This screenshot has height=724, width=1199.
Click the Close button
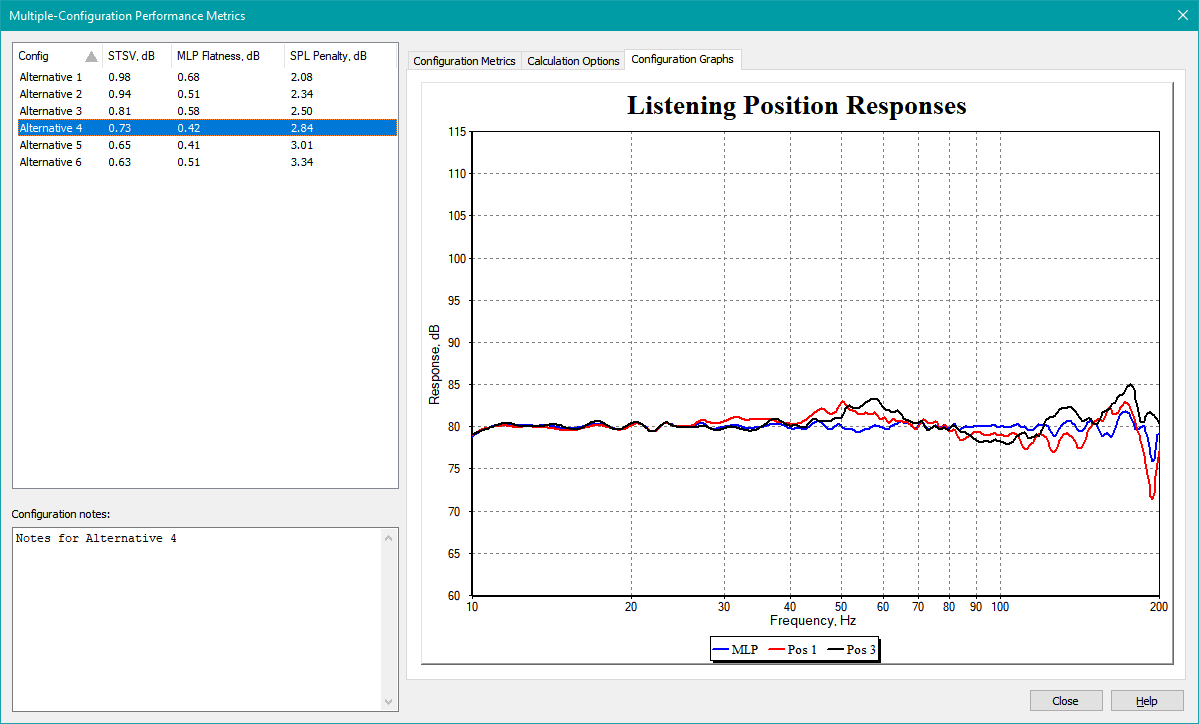point(1065,701)
